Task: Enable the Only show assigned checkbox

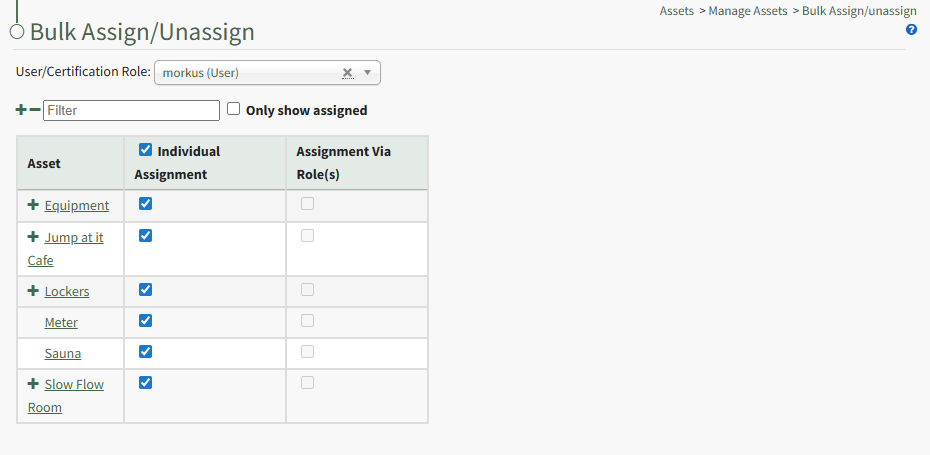Action: click(234, 109)
